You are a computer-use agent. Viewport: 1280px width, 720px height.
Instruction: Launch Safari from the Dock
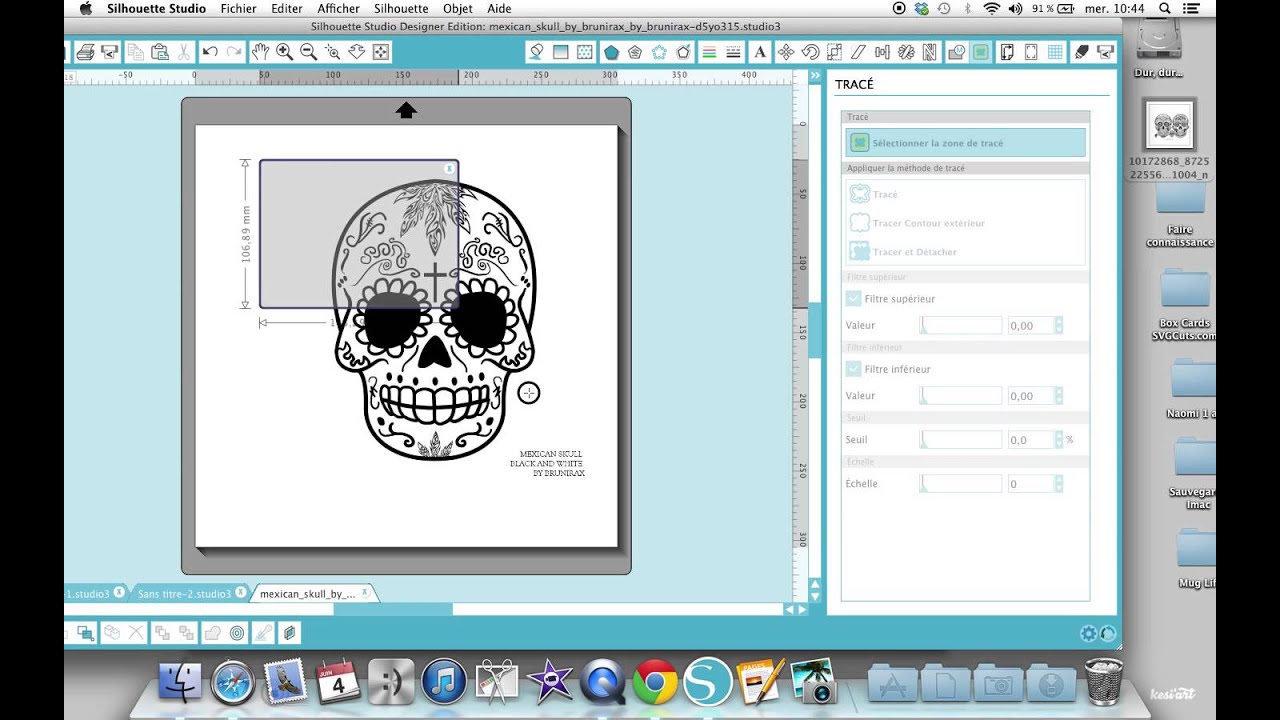[233, 682]
